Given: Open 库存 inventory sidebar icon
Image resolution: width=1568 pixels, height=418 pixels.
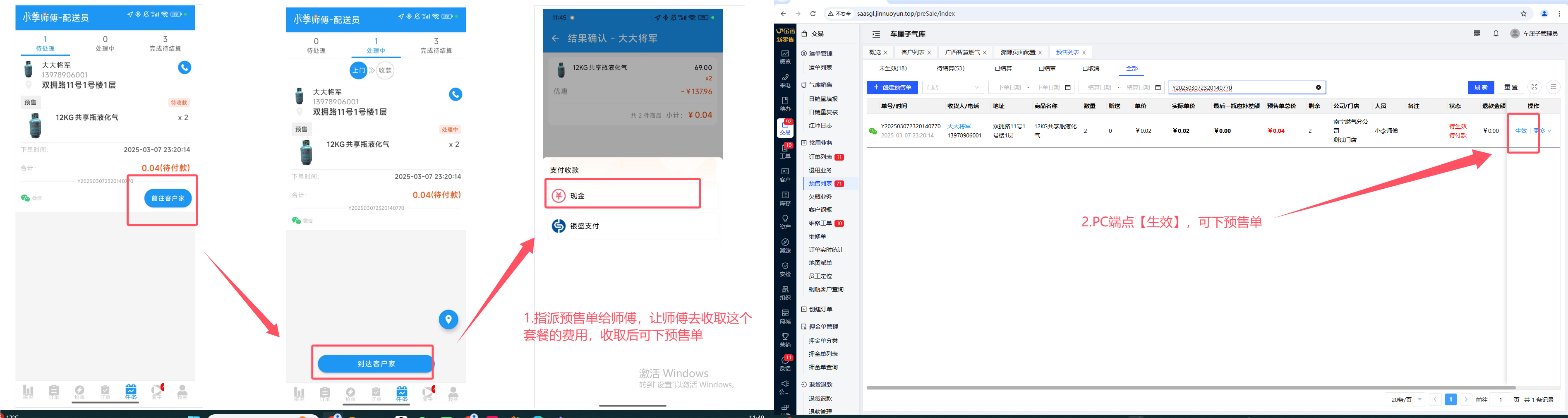Looking at the screenshot, I should click(x=785, y=199).
